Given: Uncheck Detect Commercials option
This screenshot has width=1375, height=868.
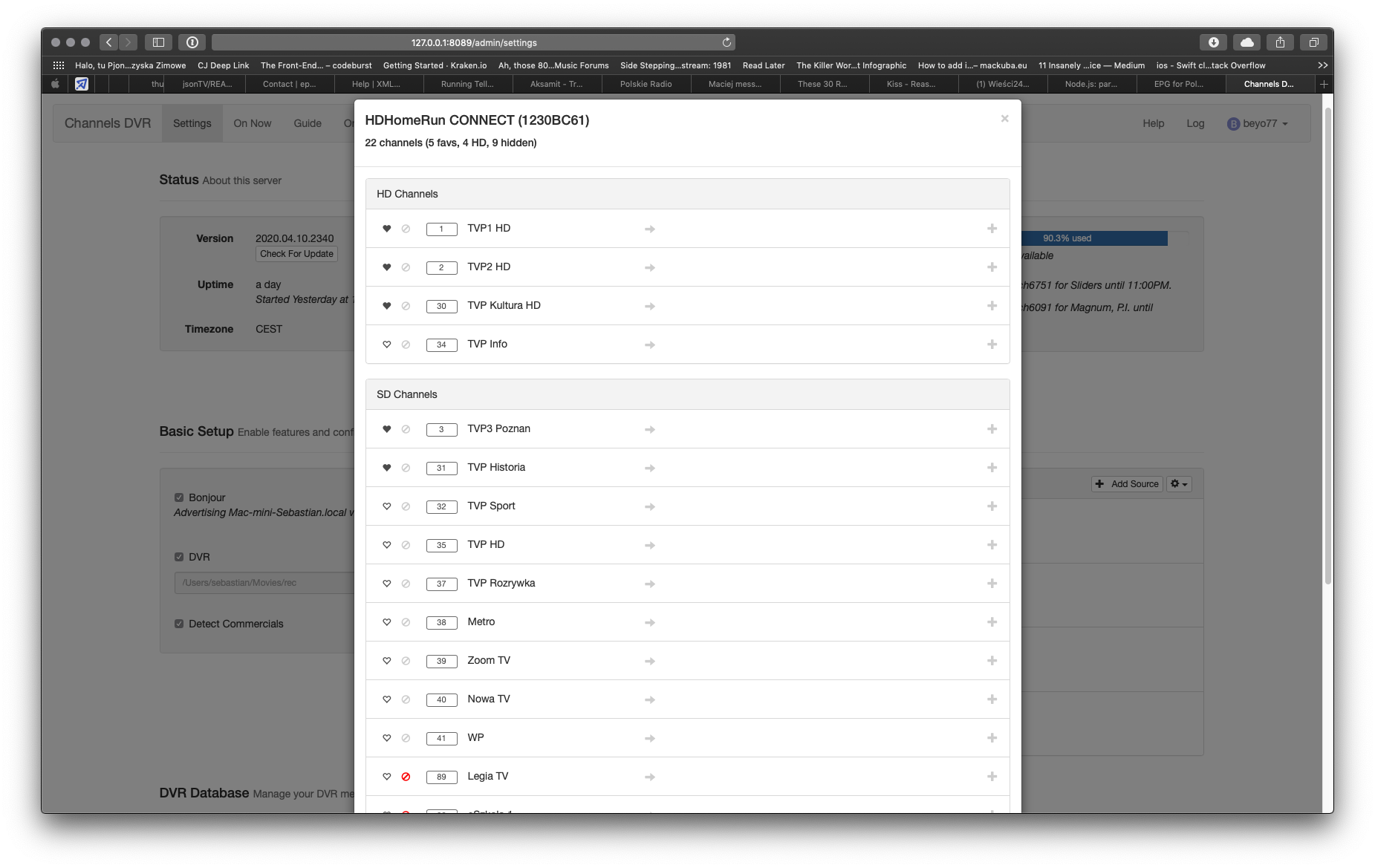Looking at the screenshot, I should pyautogui.click(x=179, y=624).
